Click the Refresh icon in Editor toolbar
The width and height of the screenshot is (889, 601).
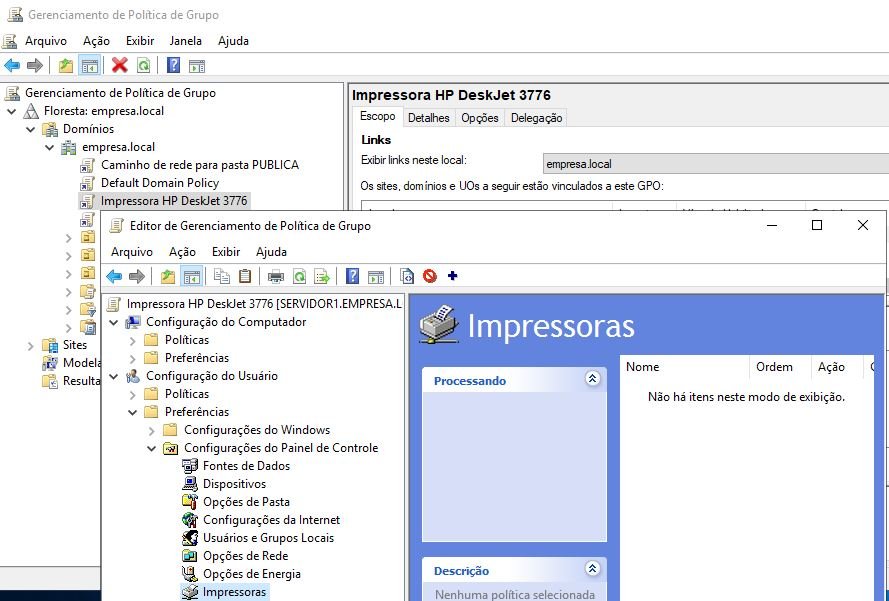point(299,276)
